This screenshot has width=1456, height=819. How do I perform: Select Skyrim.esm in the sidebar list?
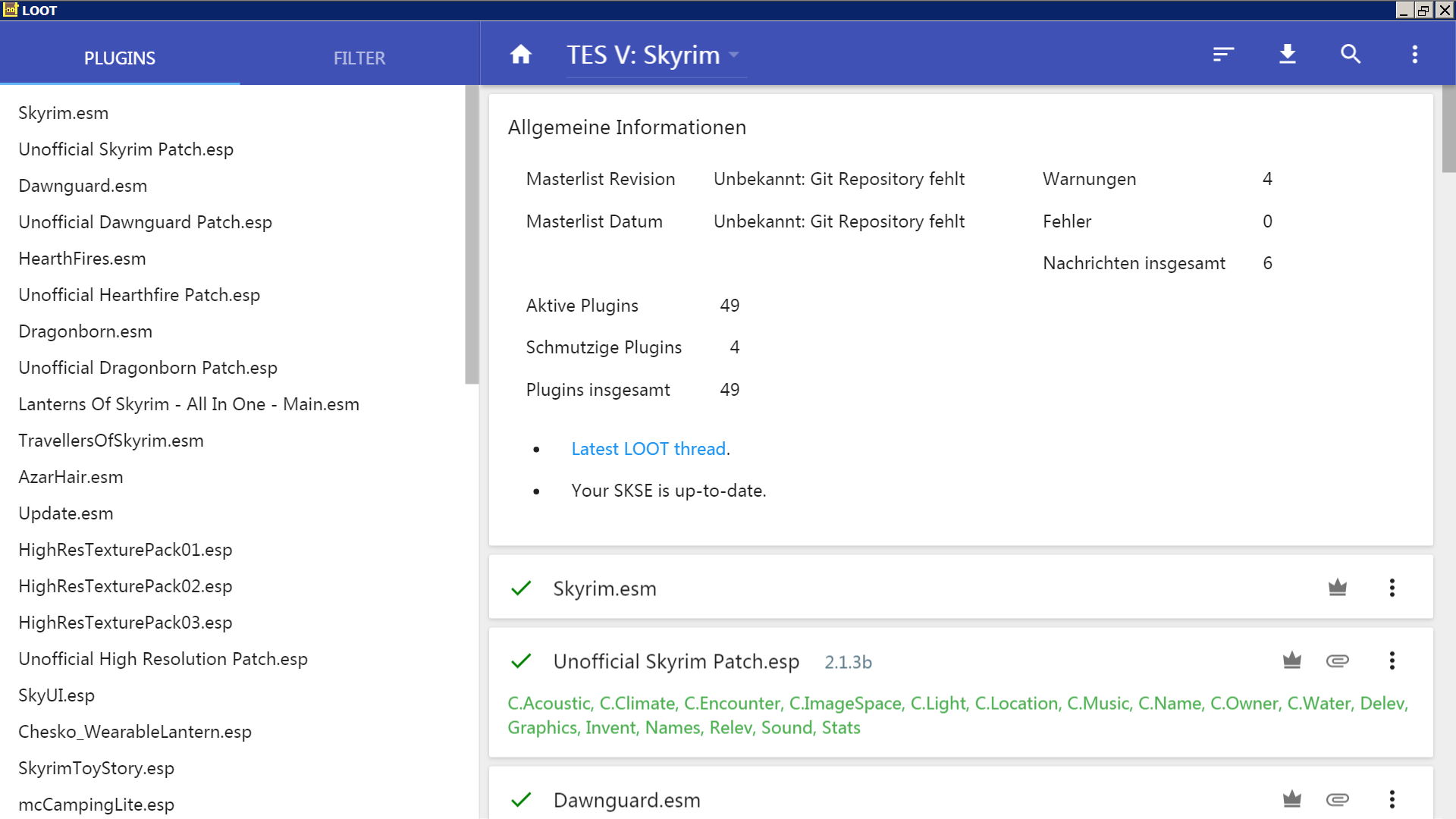[64, 113]
